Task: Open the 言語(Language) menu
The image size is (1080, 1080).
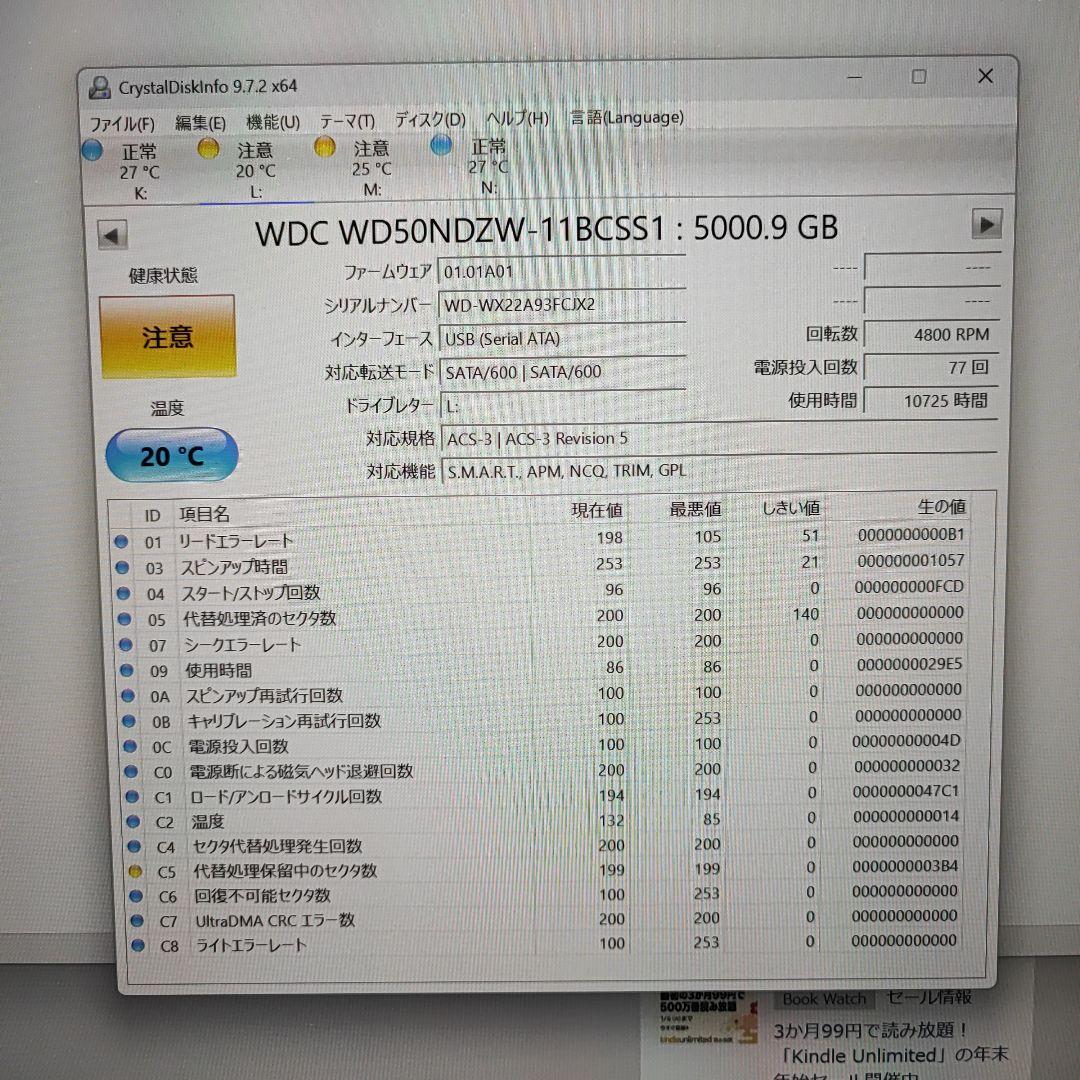Action: (x=626, y=117)
